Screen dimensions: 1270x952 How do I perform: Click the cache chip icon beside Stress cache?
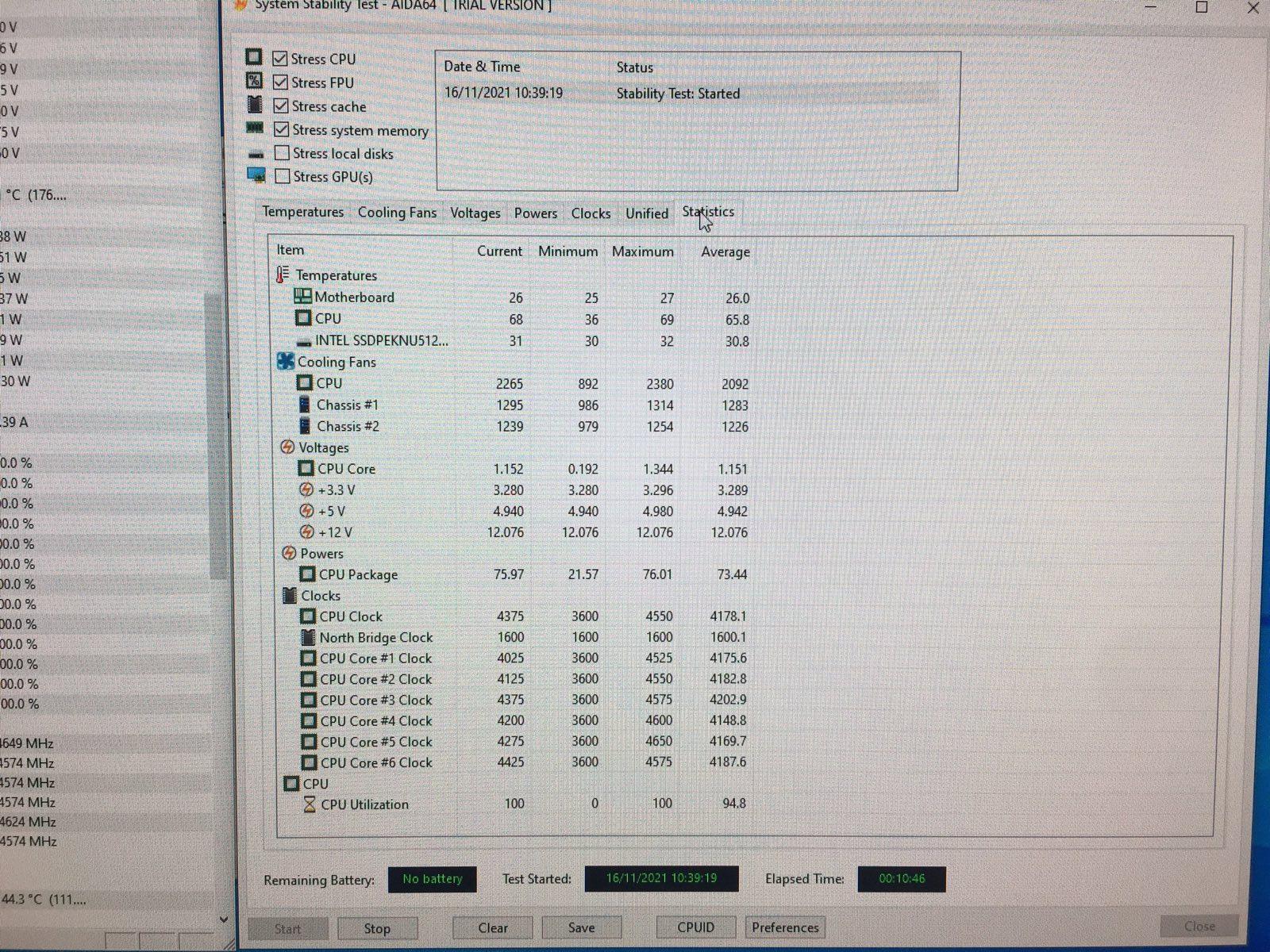click(x=255, y=104)
